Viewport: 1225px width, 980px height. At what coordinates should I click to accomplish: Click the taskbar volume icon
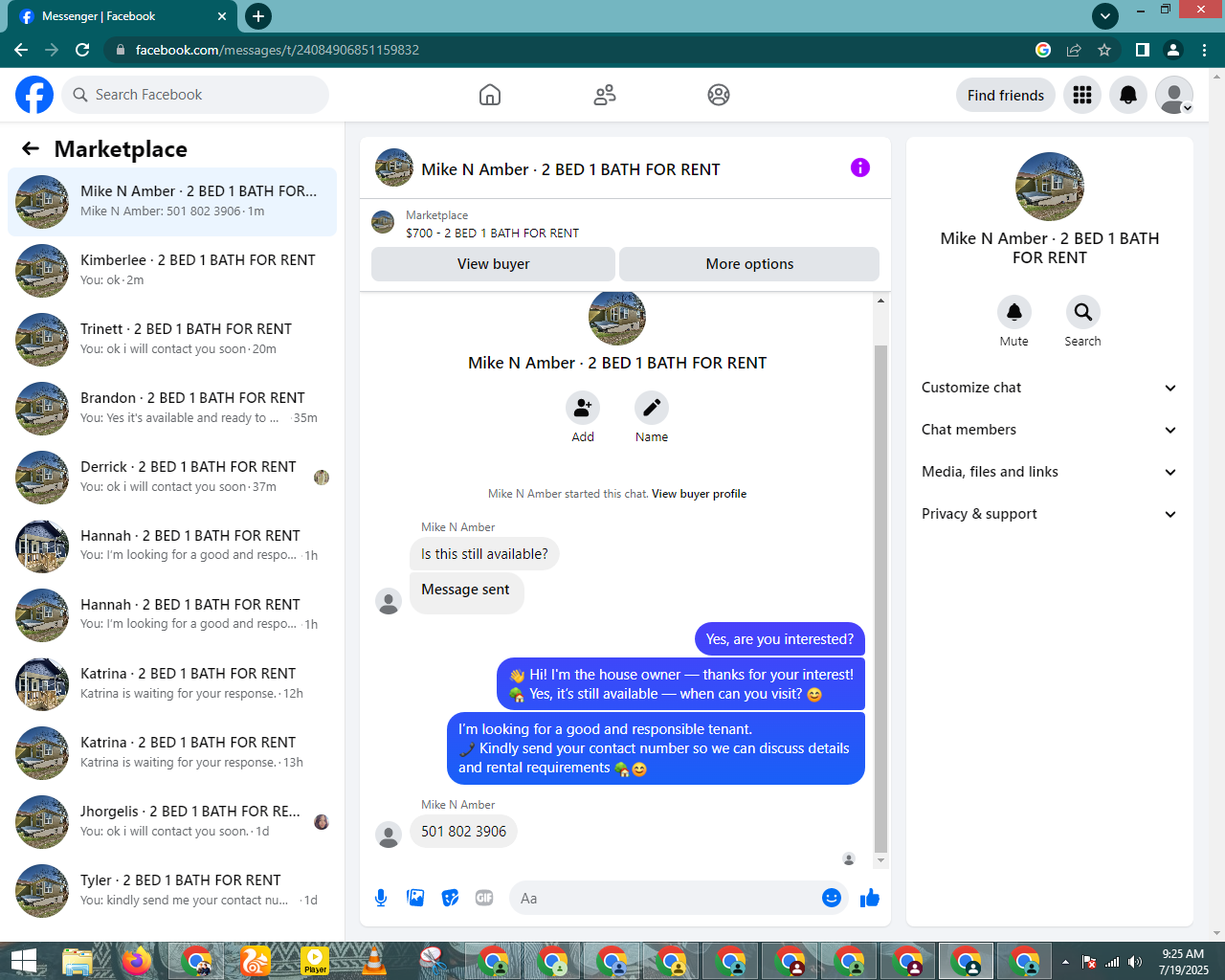coord(1135,962)
